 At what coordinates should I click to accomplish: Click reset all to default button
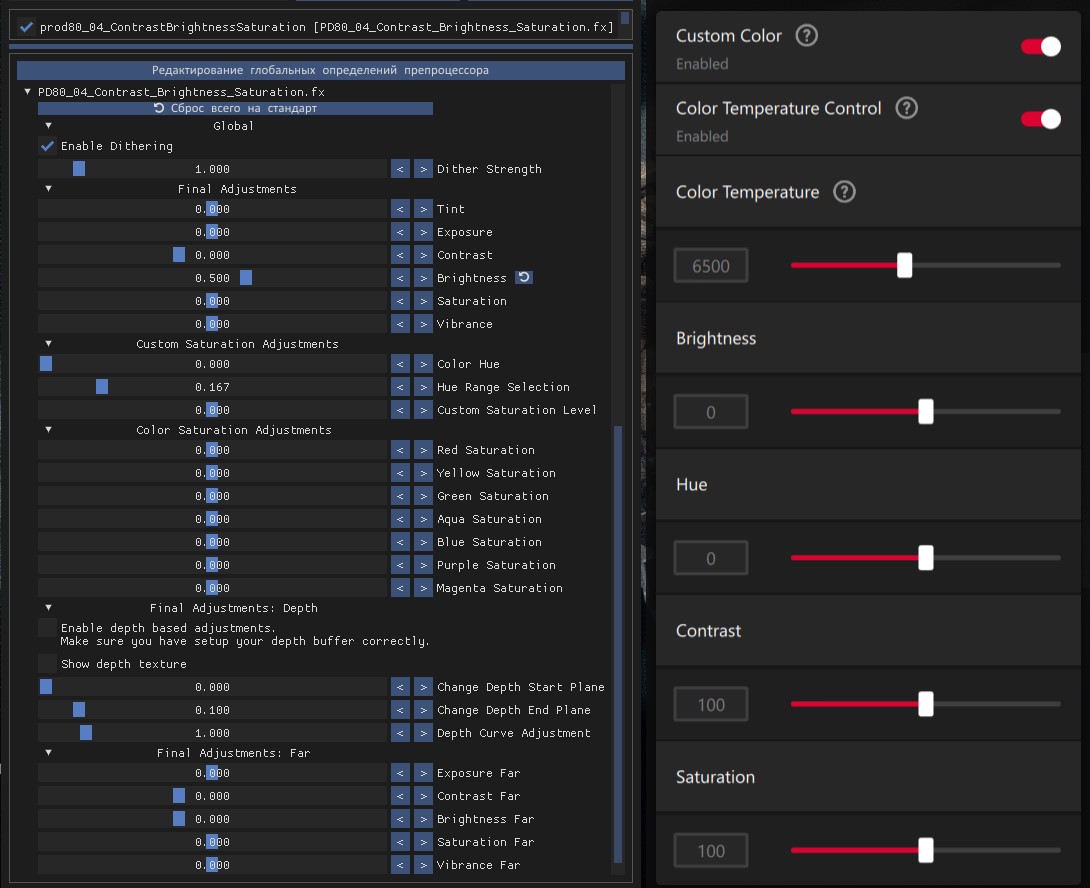coord(235,108)
